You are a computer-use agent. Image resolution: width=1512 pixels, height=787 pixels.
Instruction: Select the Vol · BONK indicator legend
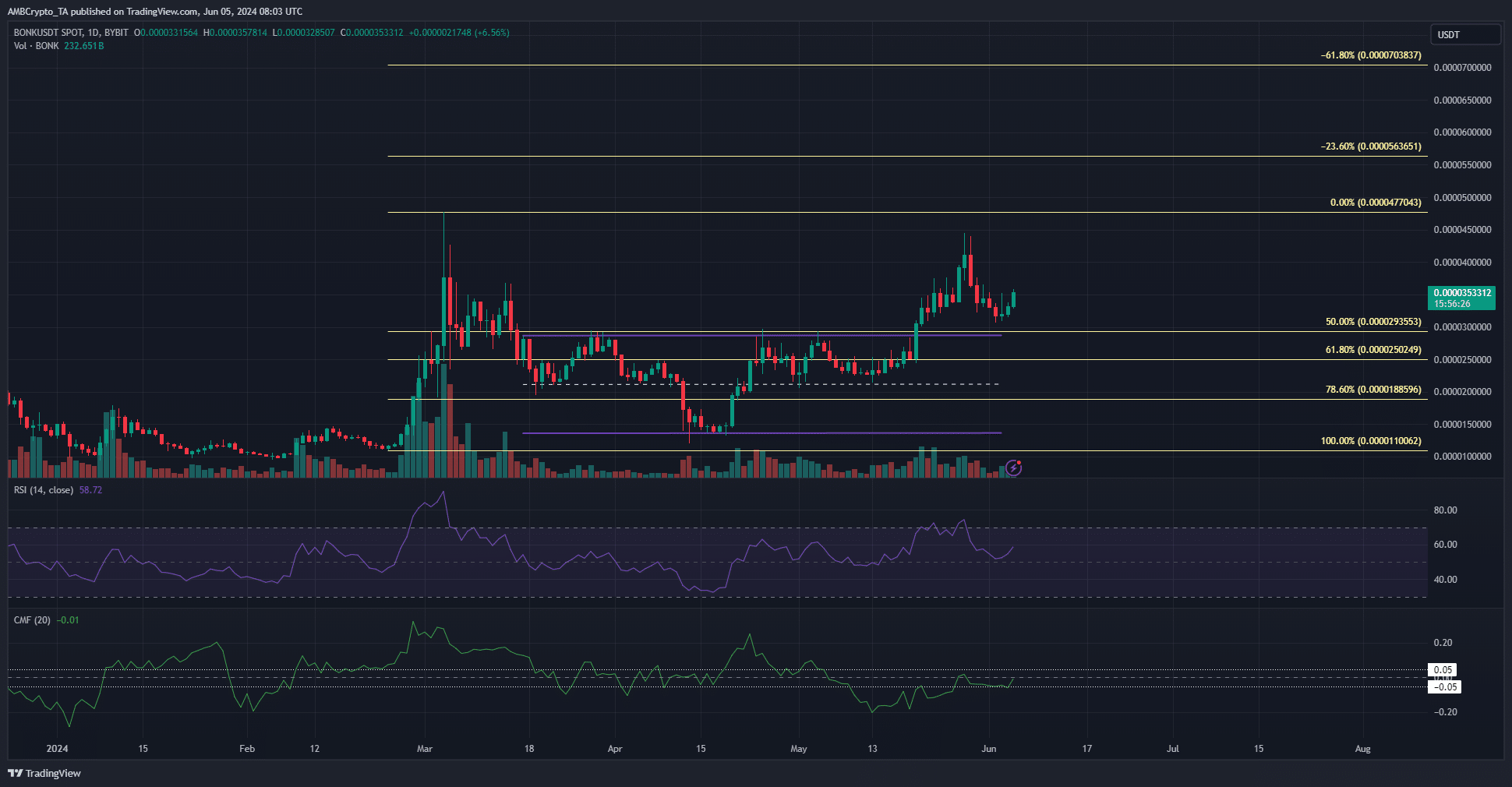tap(37, 46)
